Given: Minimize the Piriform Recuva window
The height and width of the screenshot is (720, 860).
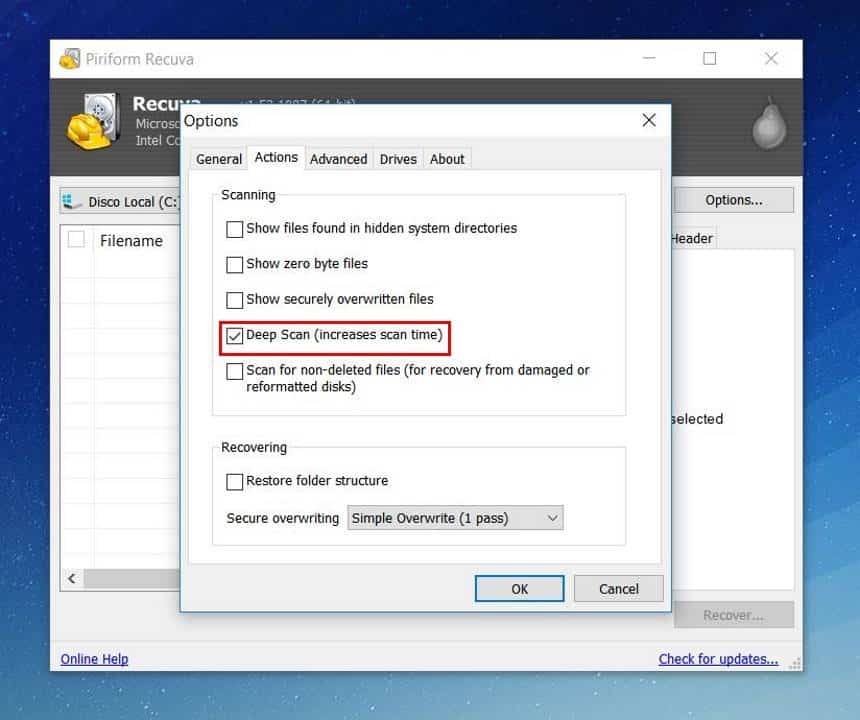Looking at the screenshot, I should [x=649, y=58].
